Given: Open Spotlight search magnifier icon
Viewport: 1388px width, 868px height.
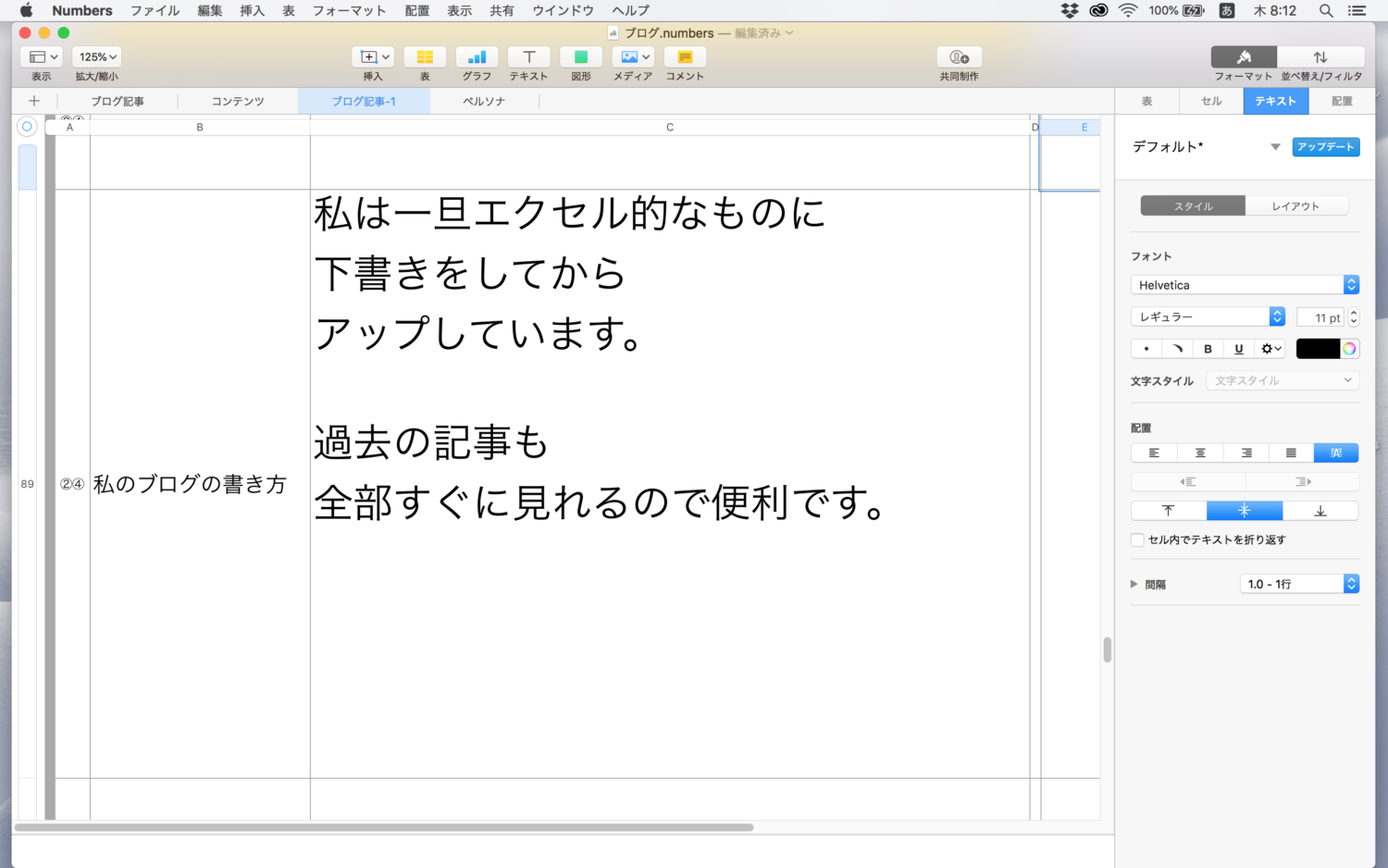Looking at the screenshot, I should tap(1326, 10).
